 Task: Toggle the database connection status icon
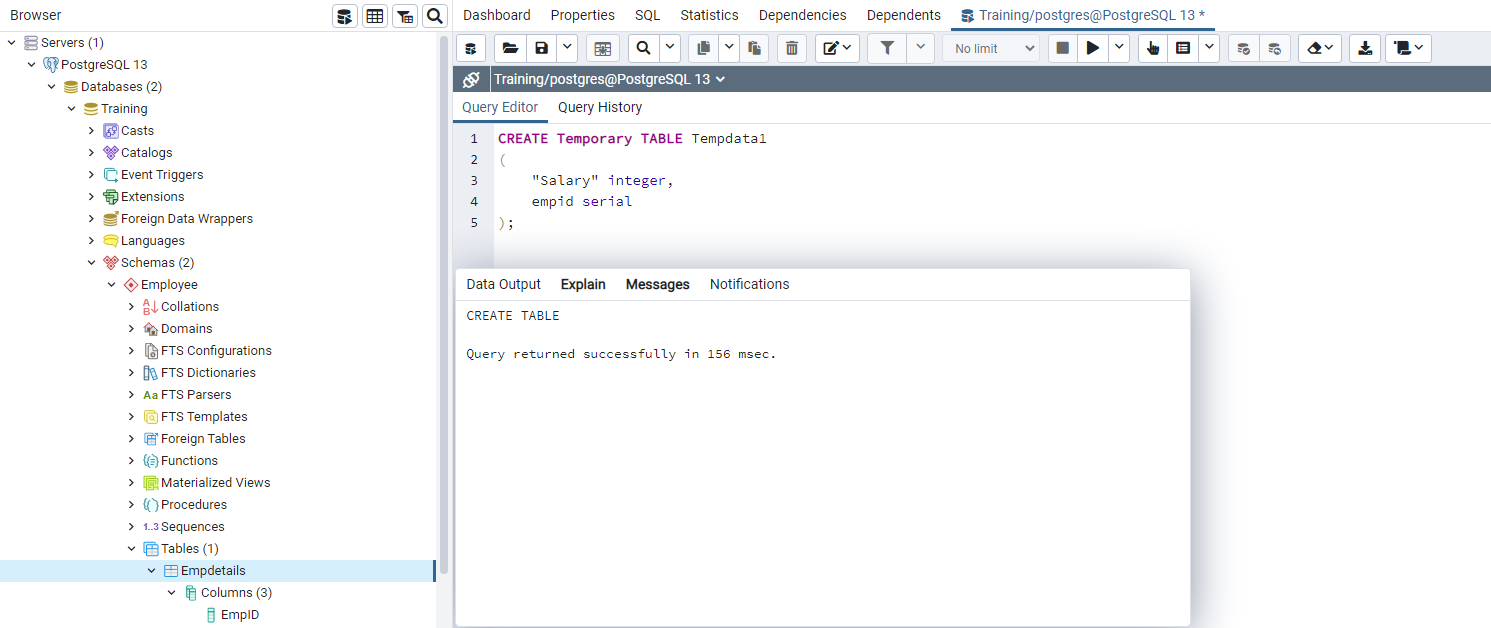[471, 80]
